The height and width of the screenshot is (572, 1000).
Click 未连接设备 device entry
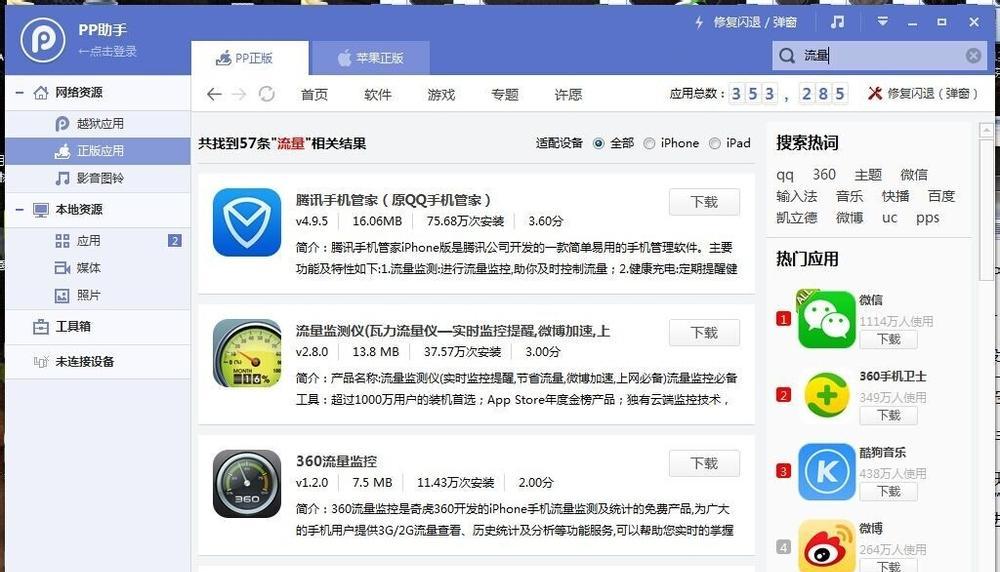(x=98, y=362)
